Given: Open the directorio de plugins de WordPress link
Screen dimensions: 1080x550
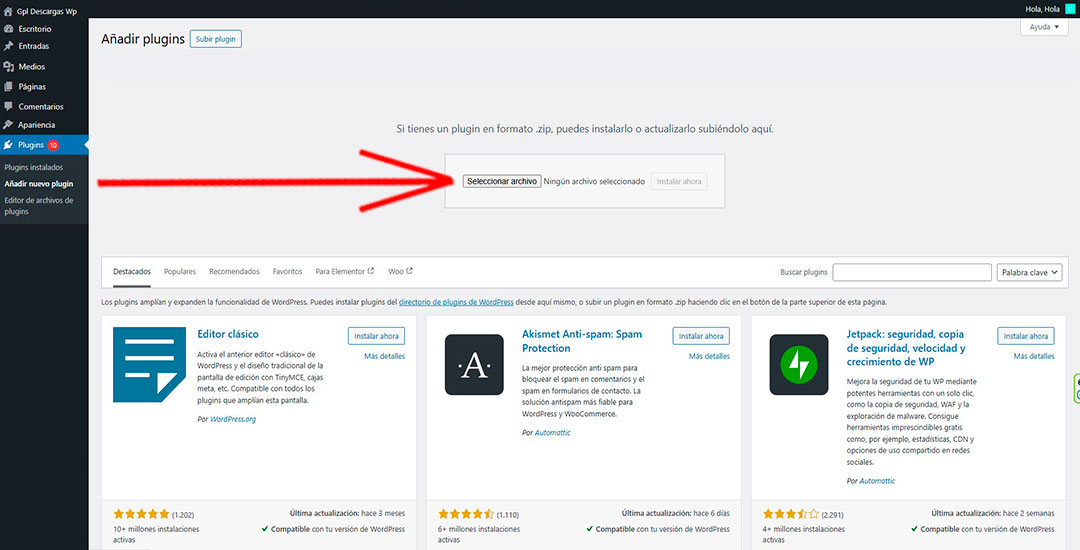Looking at the screenshot, I should [456, 302].
